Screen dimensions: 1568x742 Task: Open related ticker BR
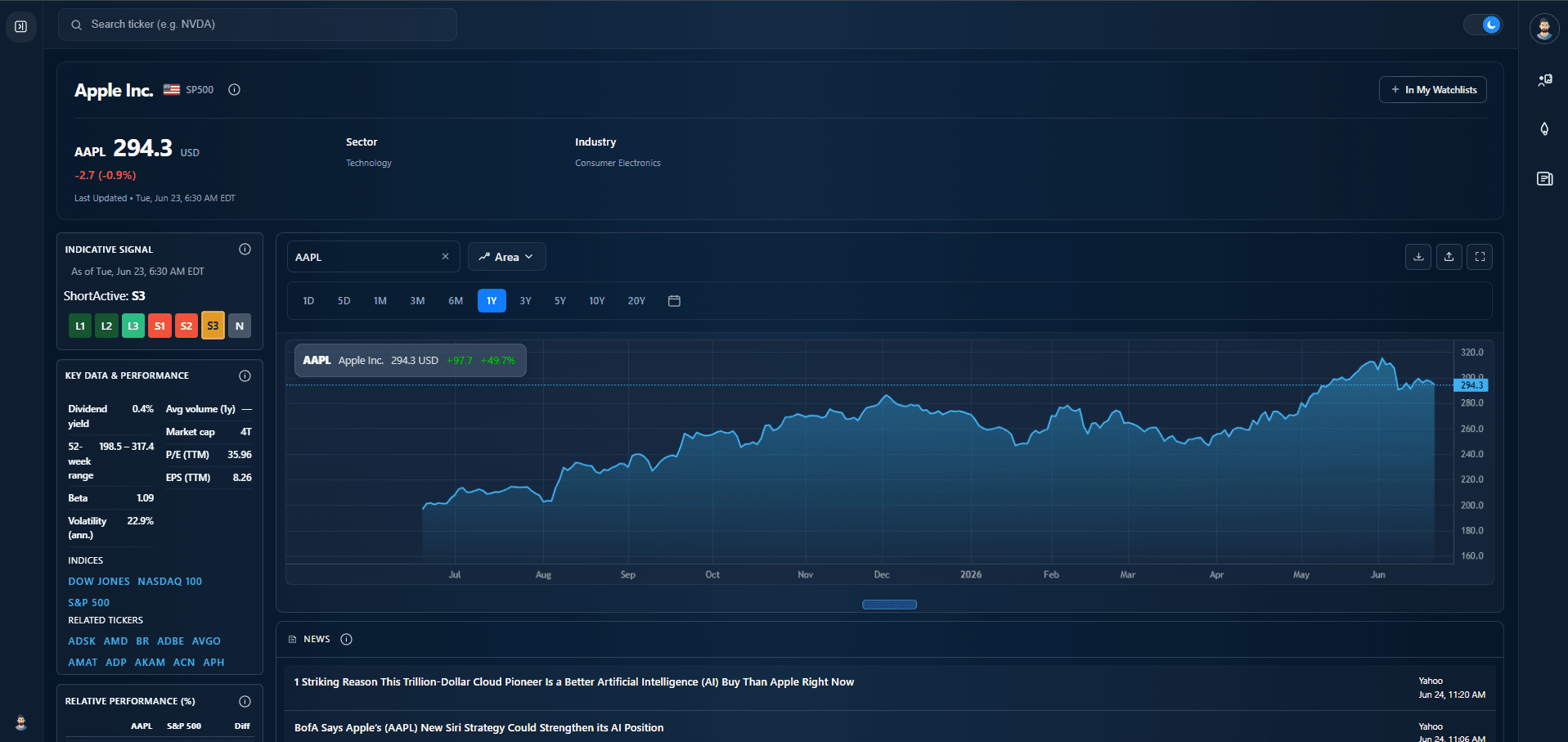[142, 641]
